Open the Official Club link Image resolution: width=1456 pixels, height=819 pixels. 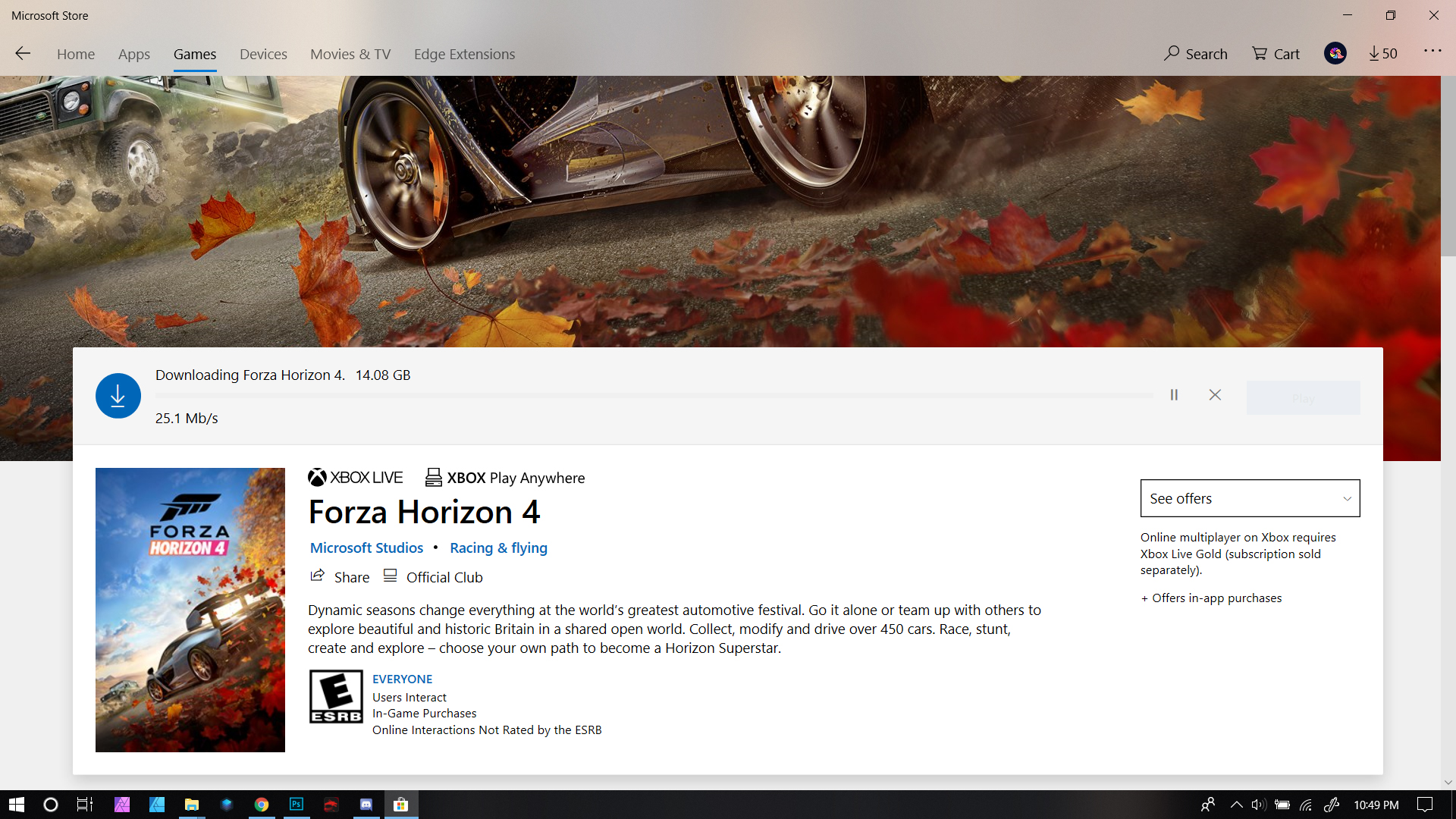433,577
